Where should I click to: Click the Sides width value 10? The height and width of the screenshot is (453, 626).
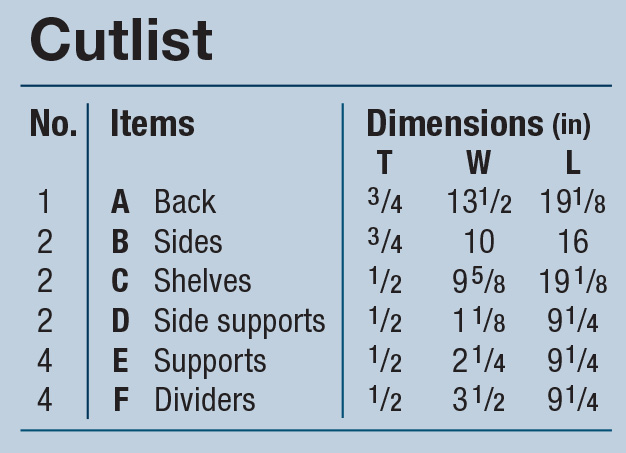(478, 242)
